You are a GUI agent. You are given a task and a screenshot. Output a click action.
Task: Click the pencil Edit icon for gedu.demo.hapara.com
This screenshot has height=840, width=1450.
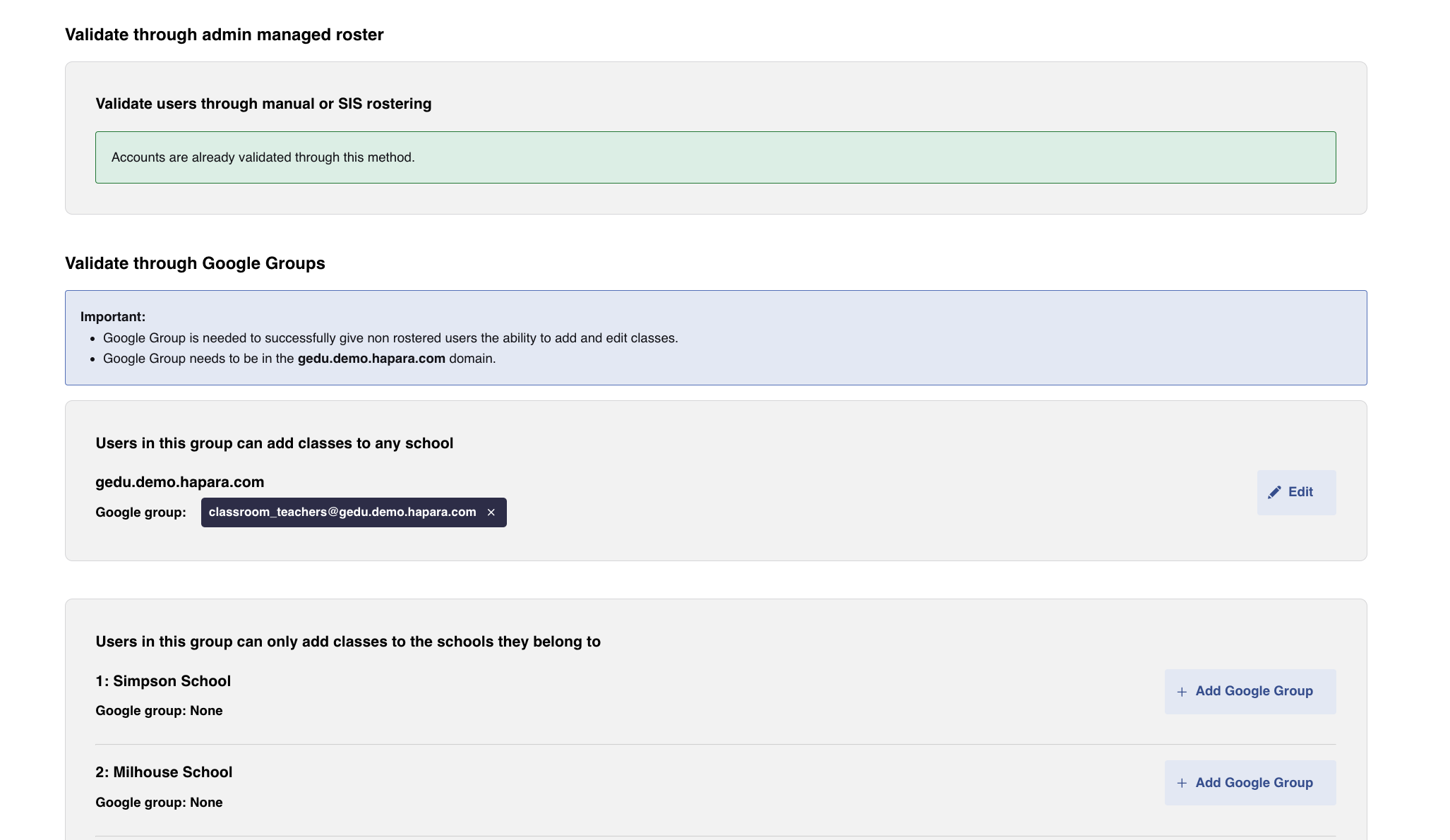pos(1275,491)
